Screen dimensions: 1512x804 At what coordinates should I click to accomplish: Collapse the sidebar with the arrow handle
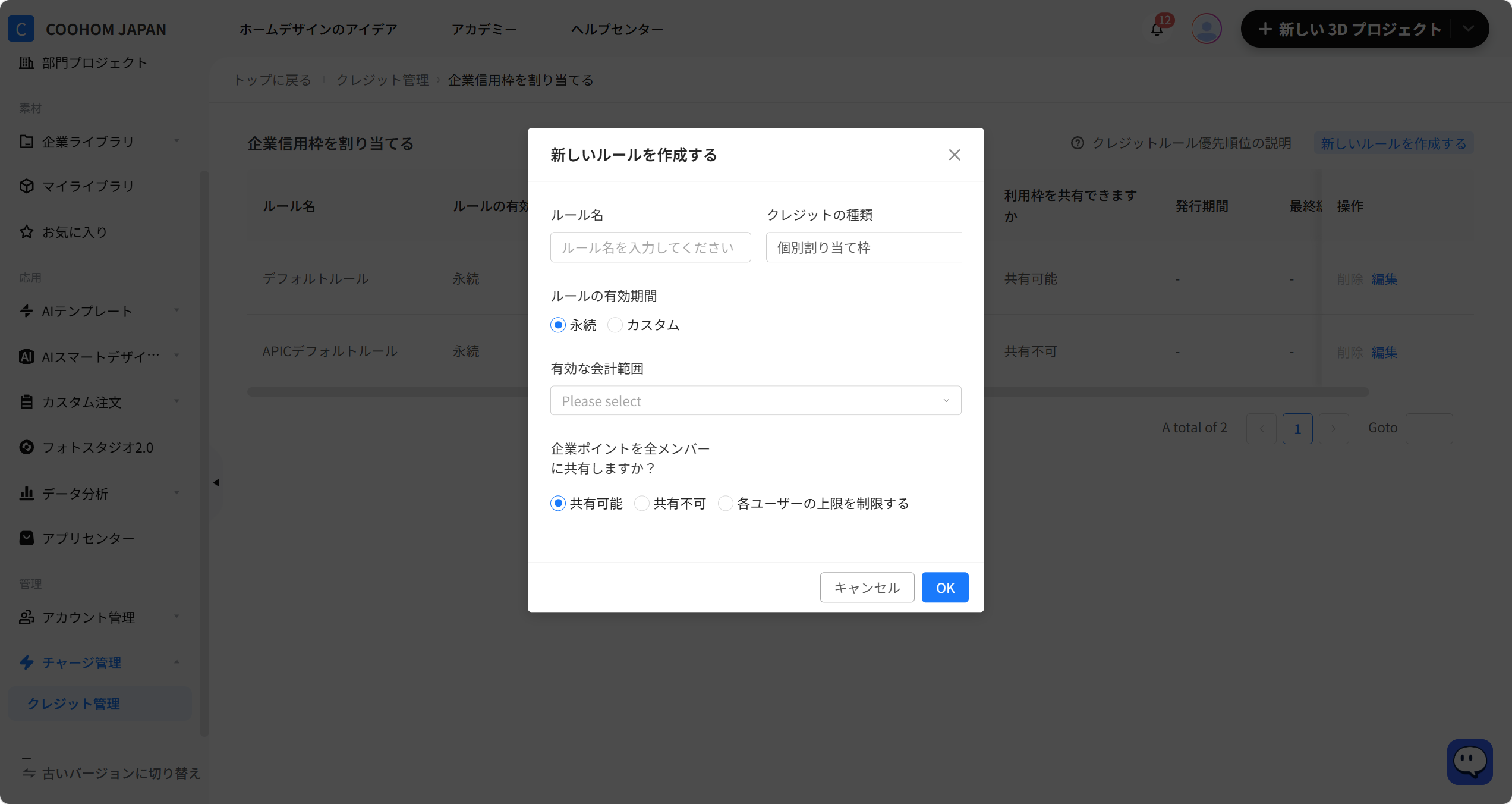(216, 482)
